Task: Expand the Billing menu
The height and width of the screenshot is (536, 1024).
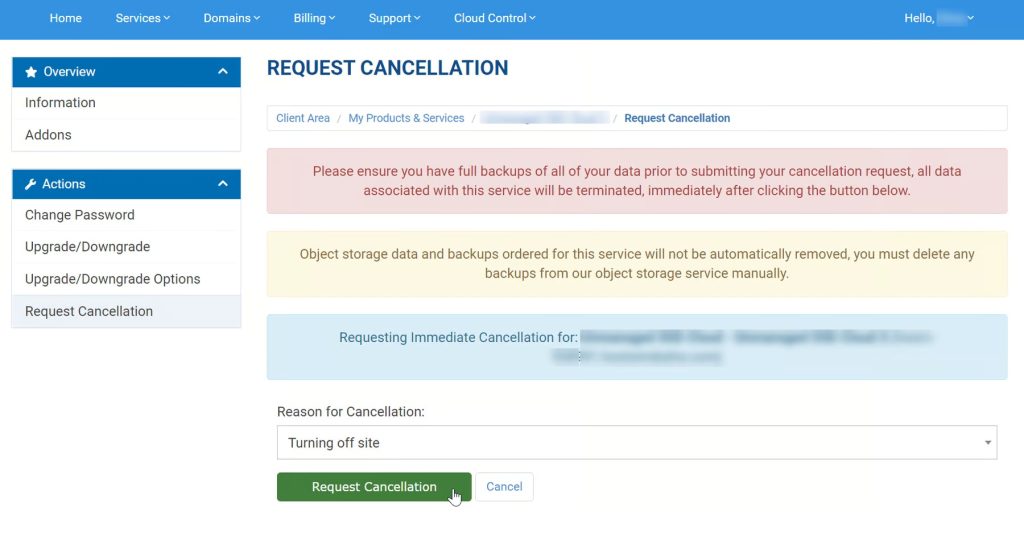Action: click(x=314, y=18)
